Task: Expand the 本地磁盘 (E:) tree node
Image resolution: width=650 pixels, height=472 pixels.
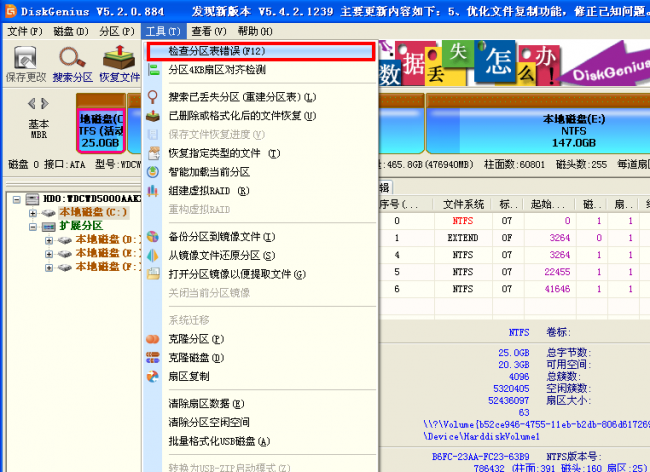Action: (49, 254)
